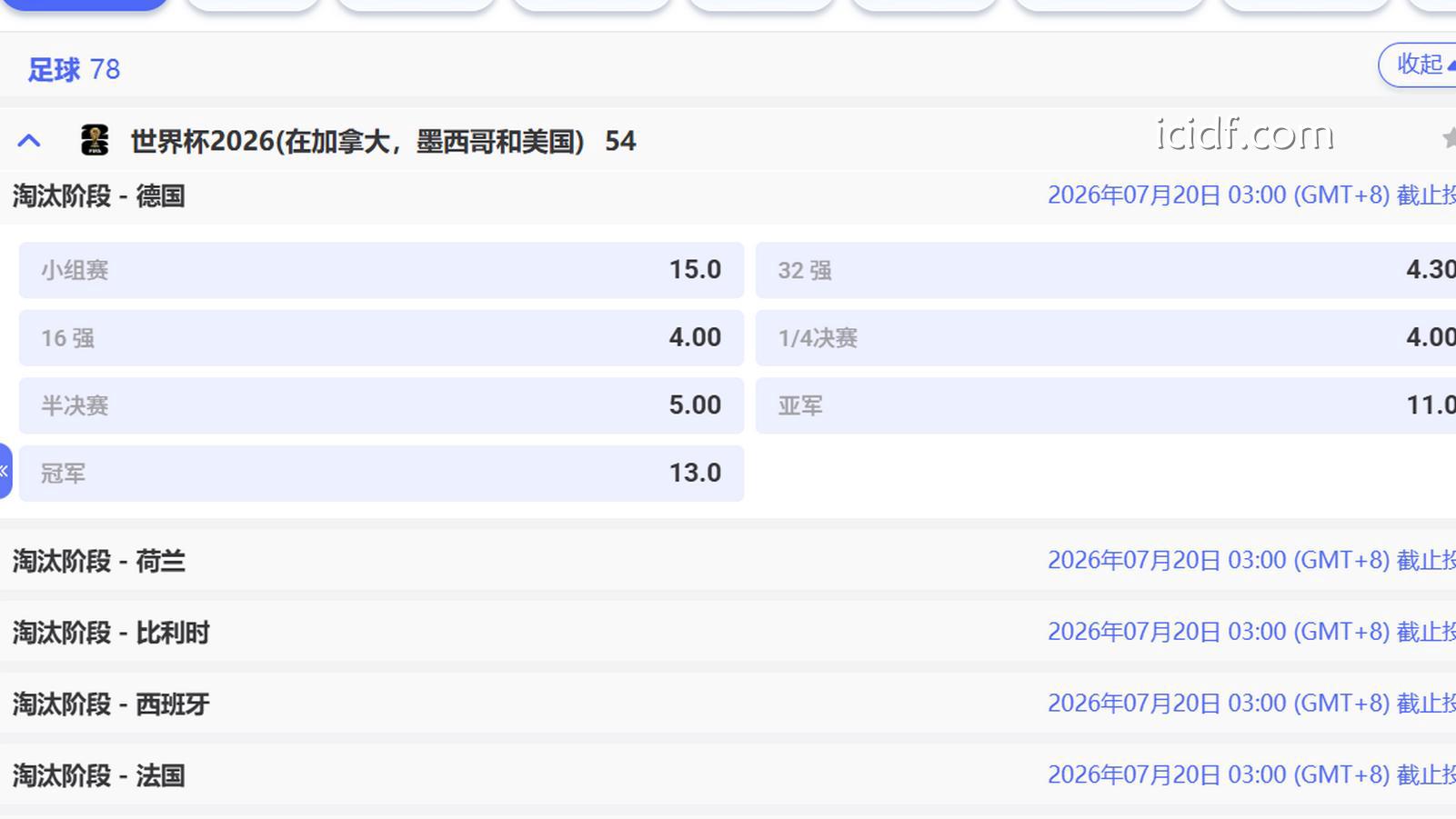
Task: Expand the 淘汰阶段 - 比利时 market
Action: pyautogui.click(x=111, y=633)
